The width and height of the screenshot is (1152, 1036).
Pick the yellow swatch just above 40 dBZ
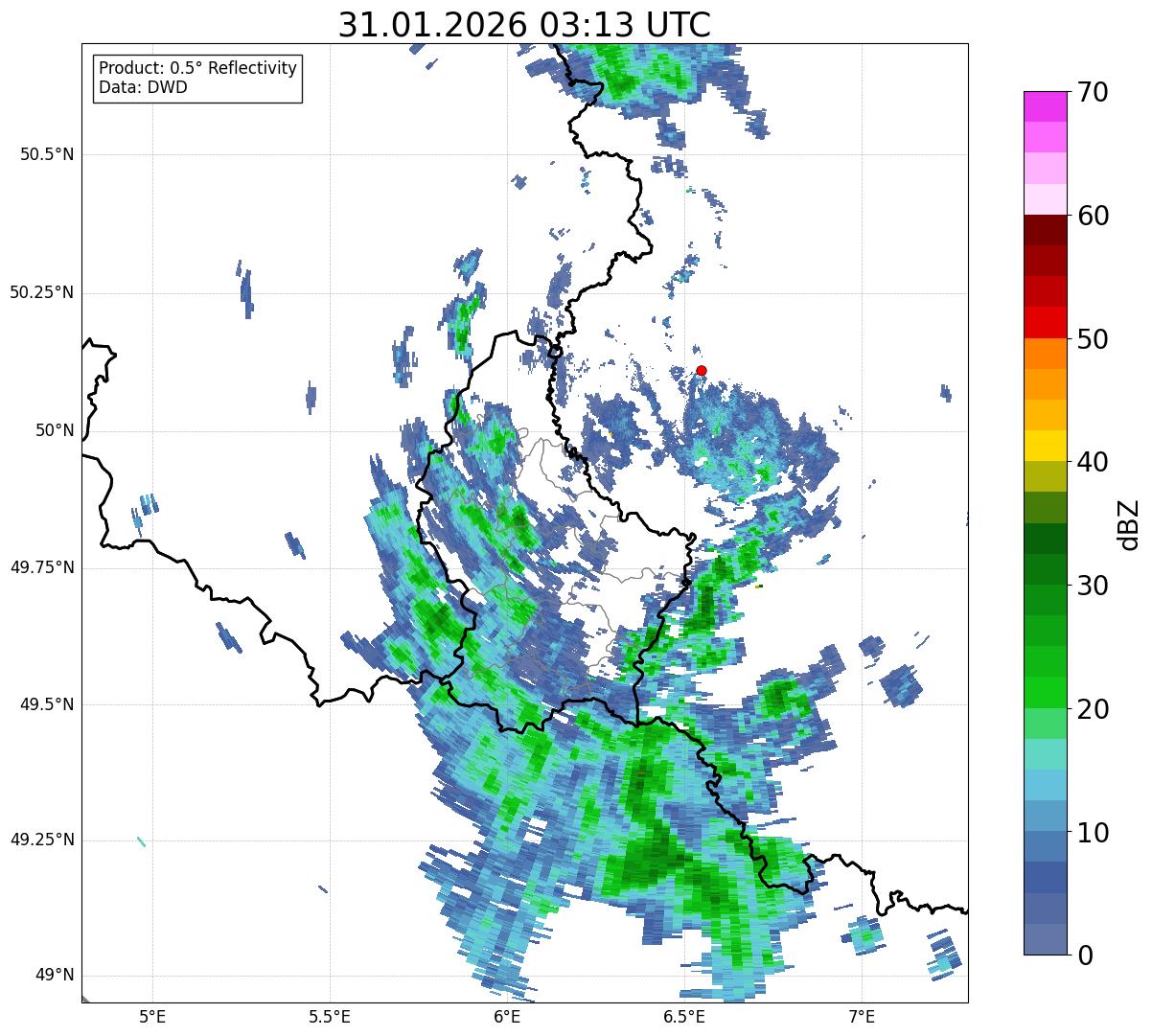click(1045, 447)
